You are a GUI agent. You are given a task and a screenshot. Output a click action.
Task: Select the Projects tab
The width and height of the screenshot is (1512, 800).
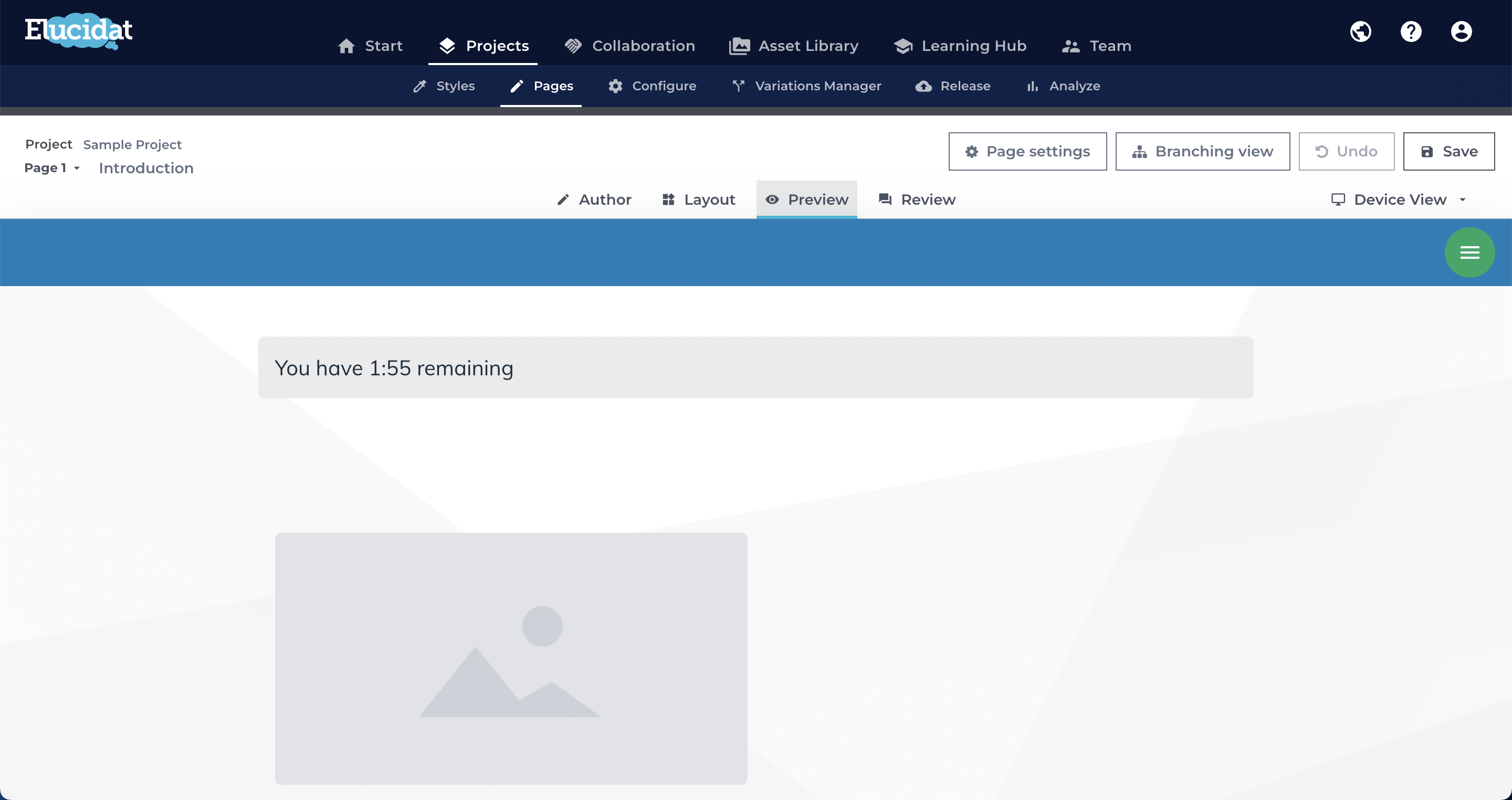484,46
